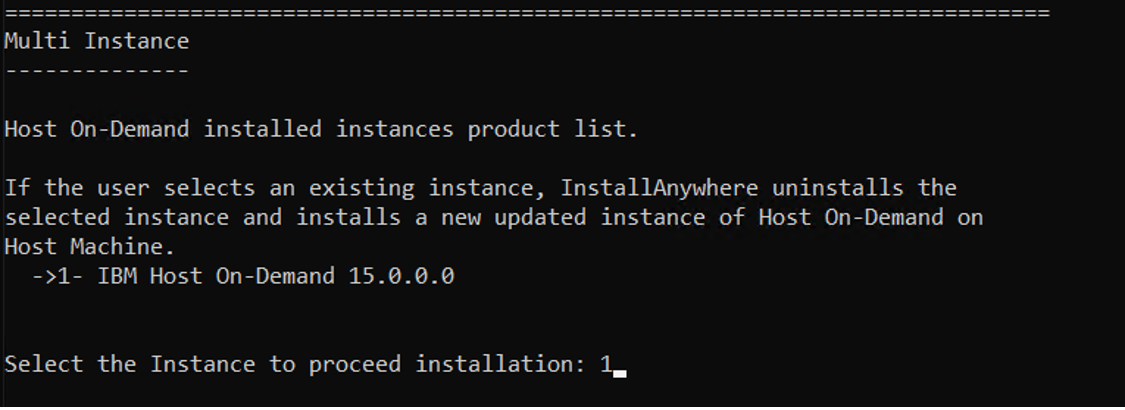Viewport: 1125px width, 410px height.
Task: Click the typed "1" after the prompt
Action: (x=606, y=364)
